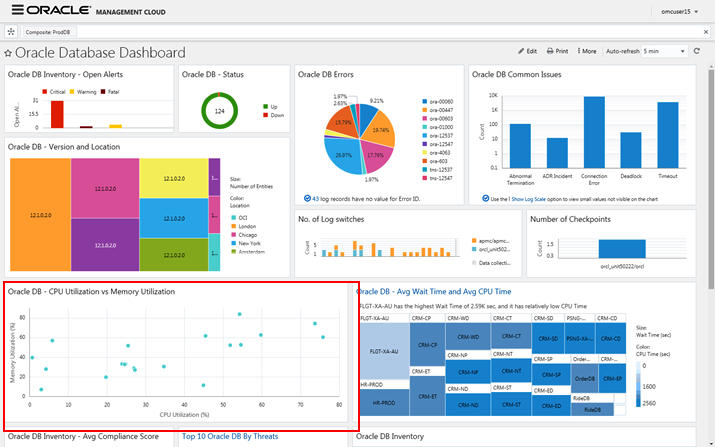Viewport: 715px width, 447px height.
Task: Click the CPU Time color scale bar
Action: 638,385
